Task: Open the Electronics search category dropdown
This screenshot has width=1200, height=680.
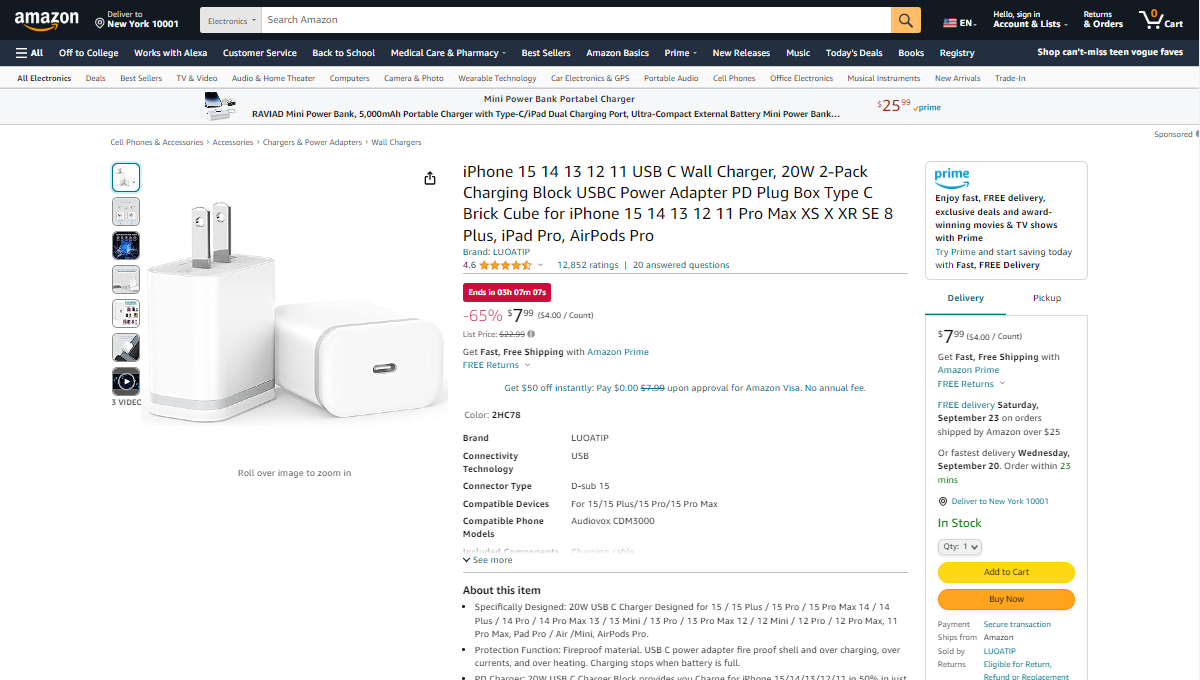Action: (233, 20)
